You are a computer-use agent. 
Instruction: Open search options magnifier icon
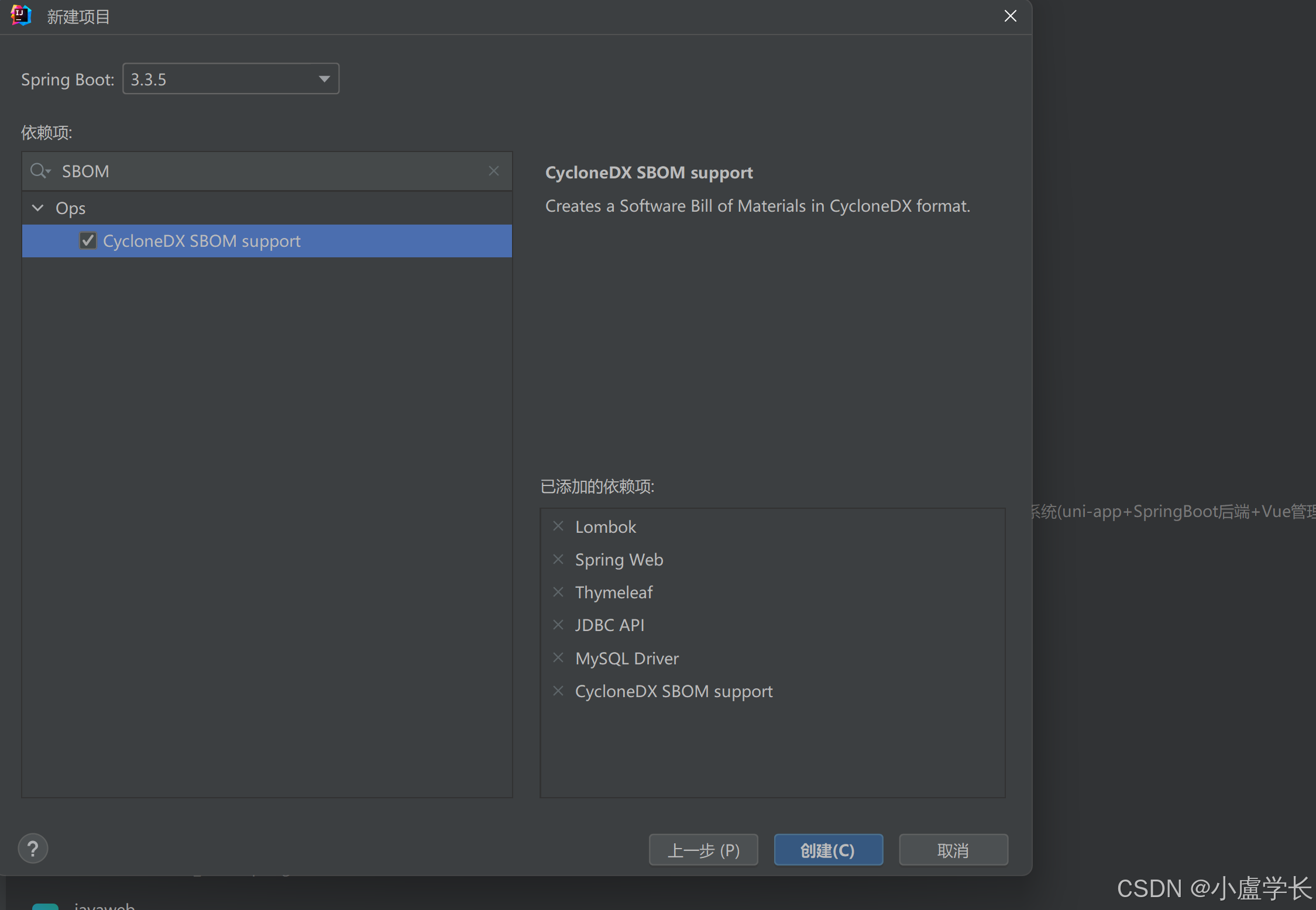(x=40, y=171)
